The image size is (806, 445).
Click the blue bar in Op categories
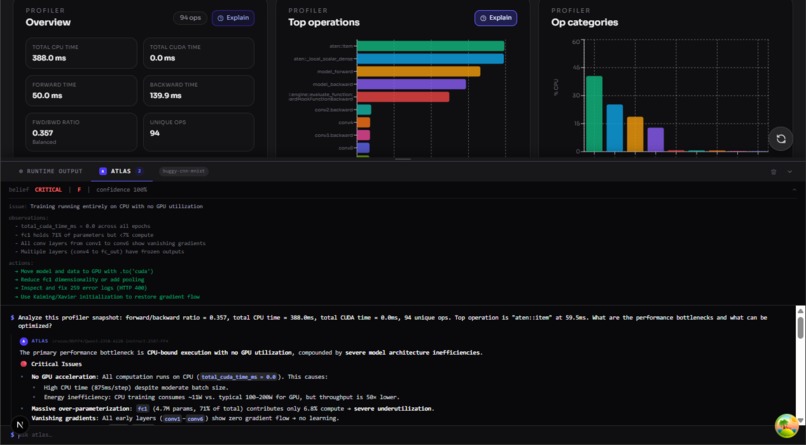click(x=615, y=128)
